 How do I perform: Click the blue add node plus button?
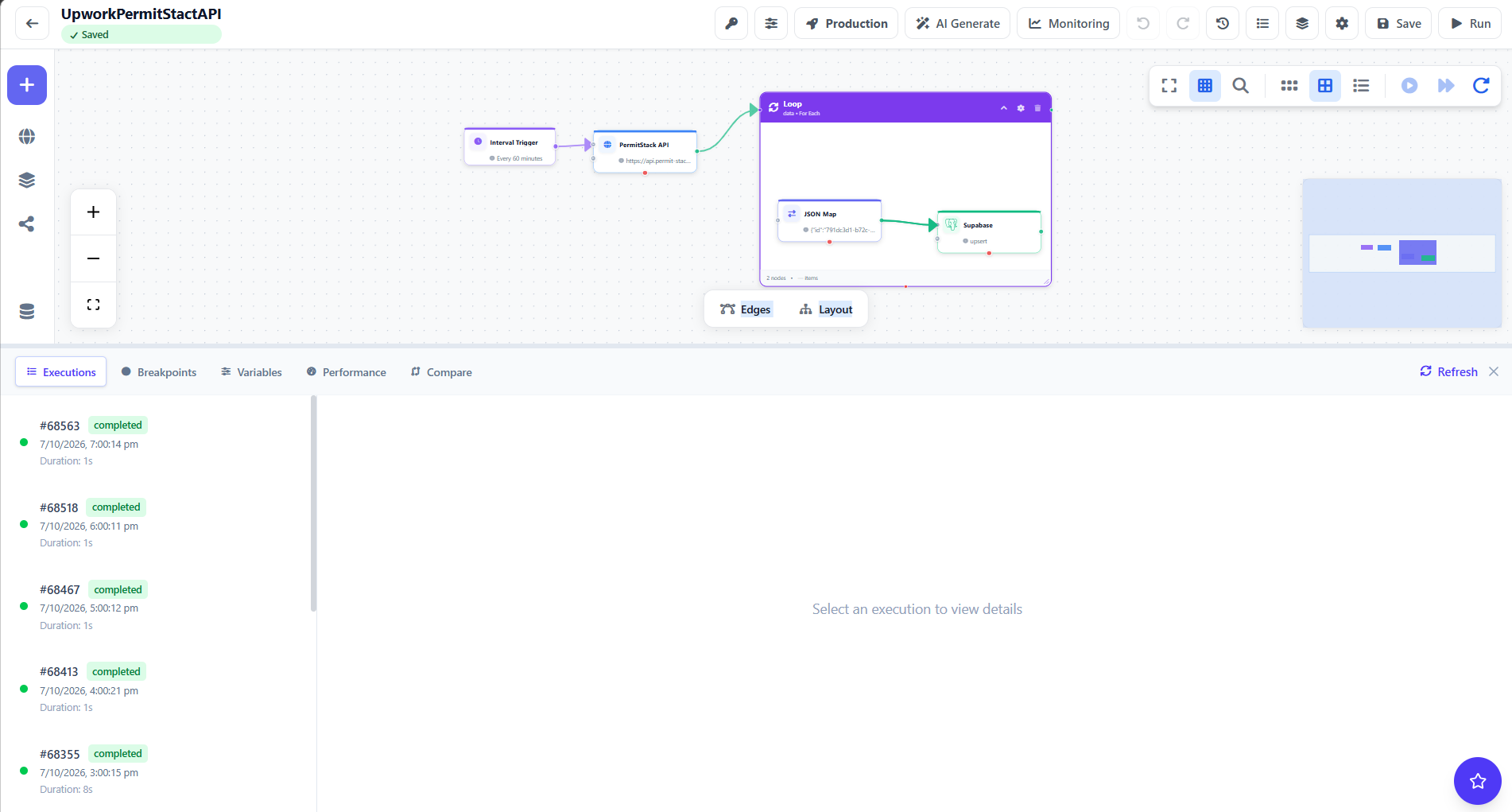click(x=27, y=85)
